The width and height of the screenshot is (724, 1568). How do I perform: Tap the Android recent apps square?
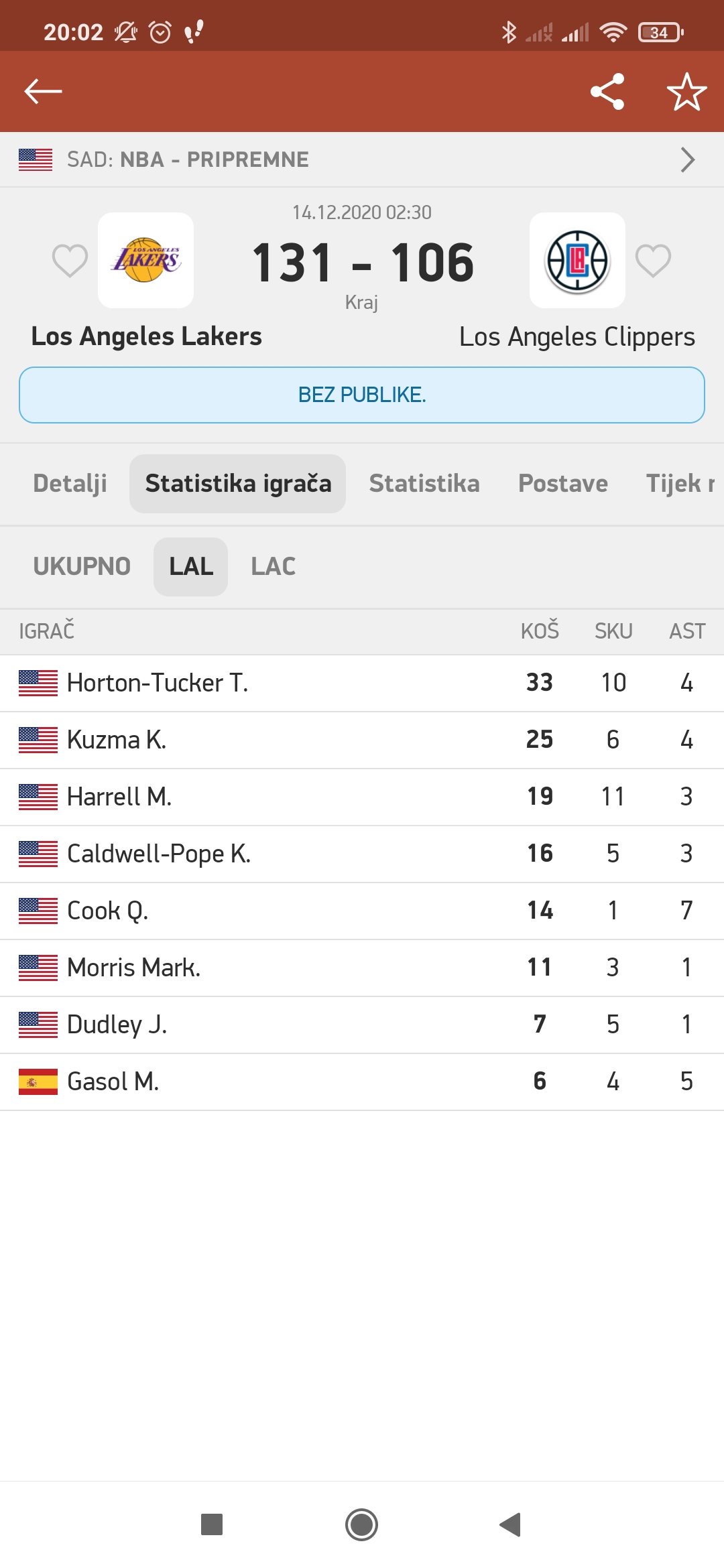click(x=212, y=1524)
